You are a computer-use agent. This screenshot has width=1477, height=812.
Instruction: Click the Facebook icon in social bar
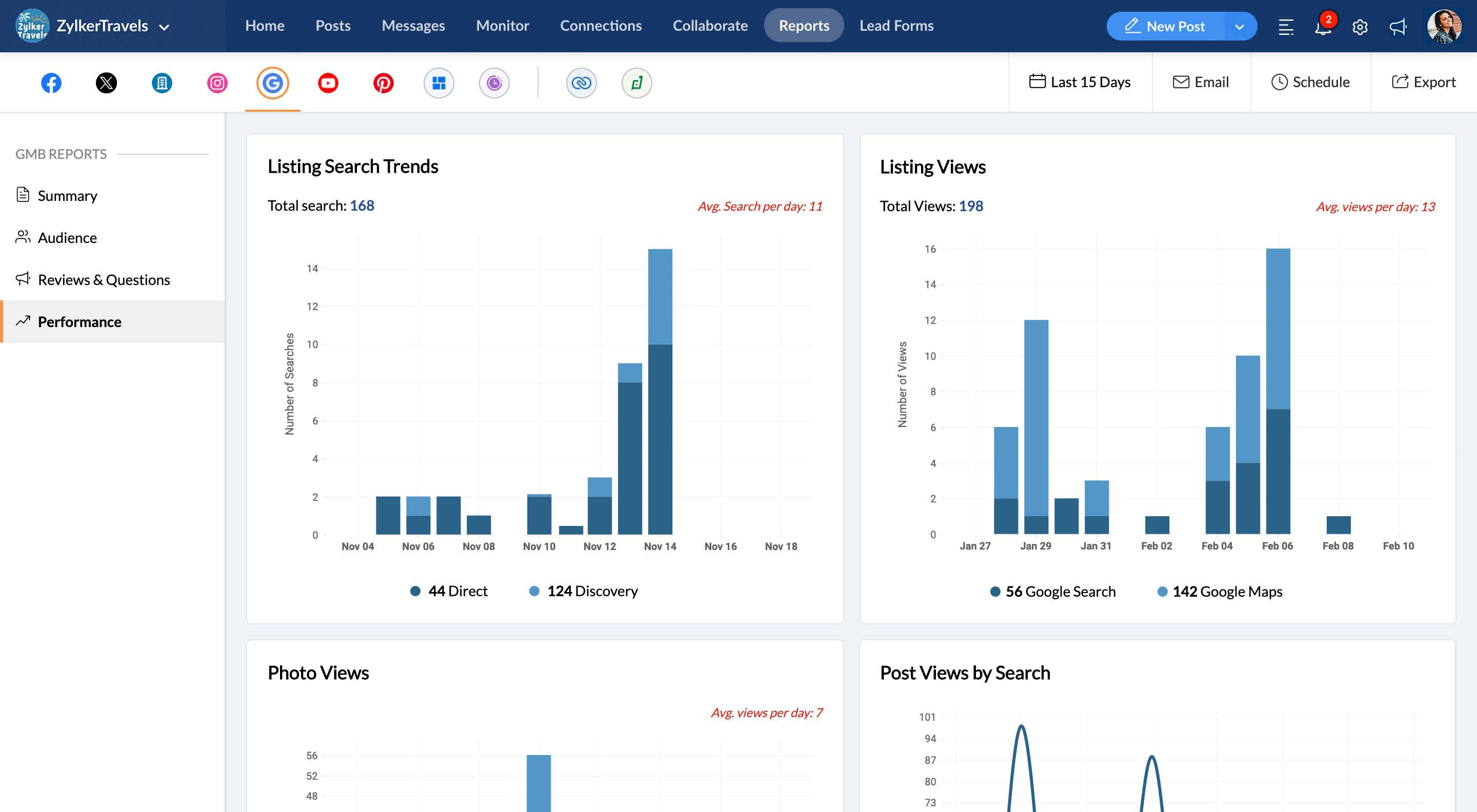click(51, 82)
